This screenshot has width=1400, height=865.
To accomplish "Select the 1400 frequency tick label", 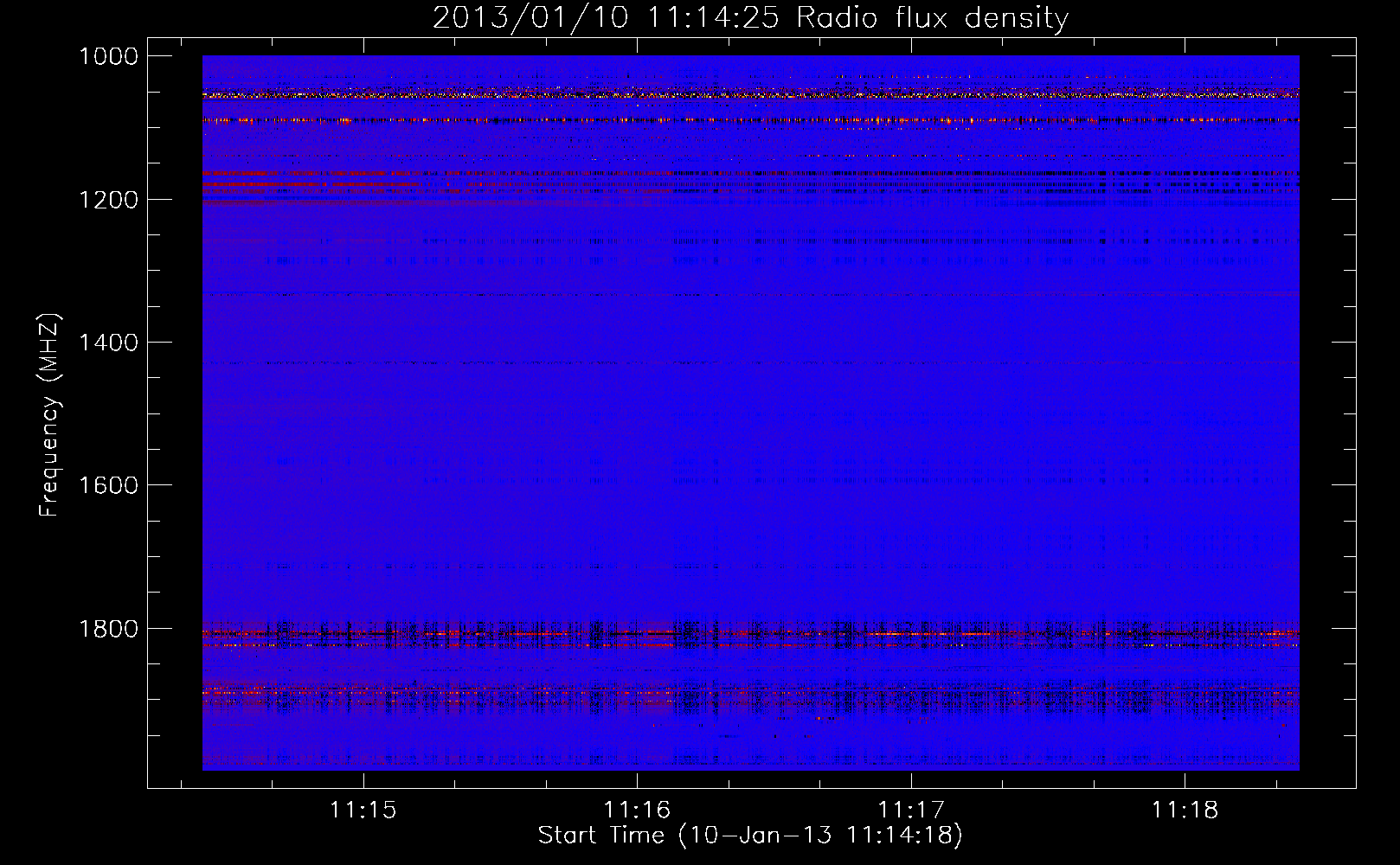I will pyautogui.click(x=108, y=343).
